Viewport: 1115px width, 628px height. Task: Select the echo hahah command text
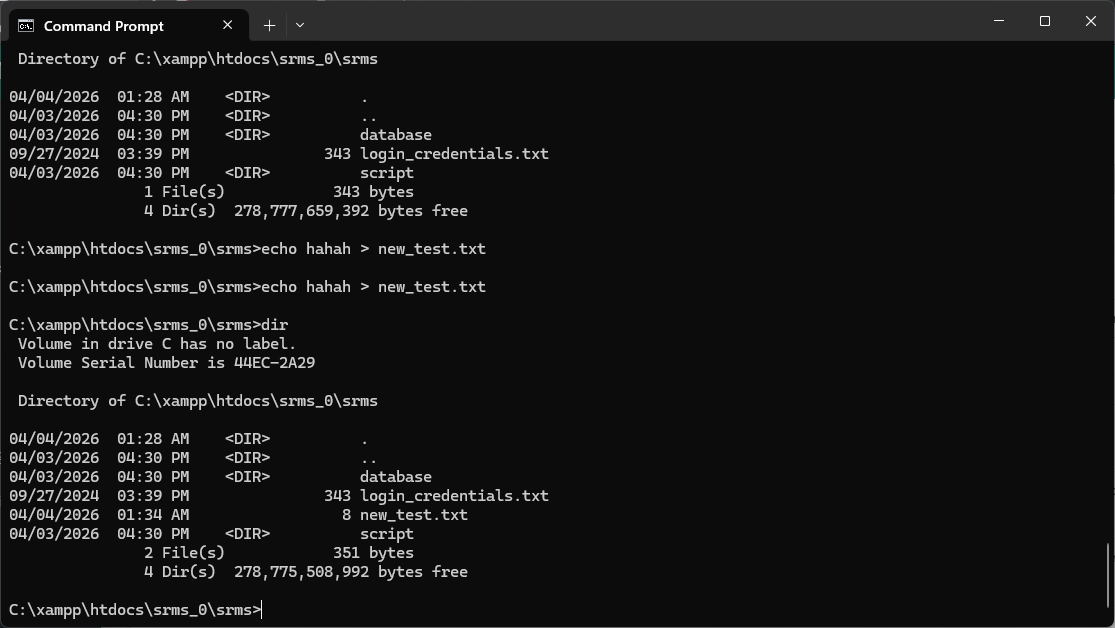click(x=308, y=248)
